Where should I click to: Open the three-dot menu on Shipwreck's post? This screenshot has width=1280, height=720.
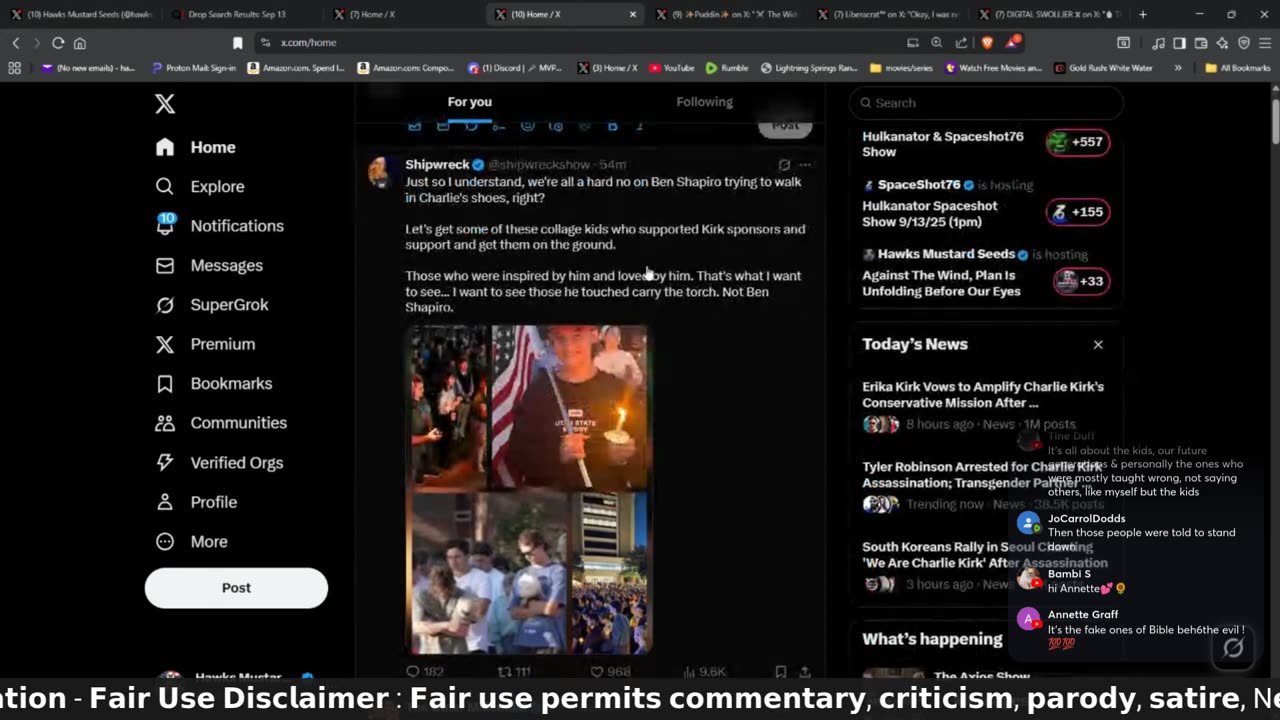coord(805,165)
